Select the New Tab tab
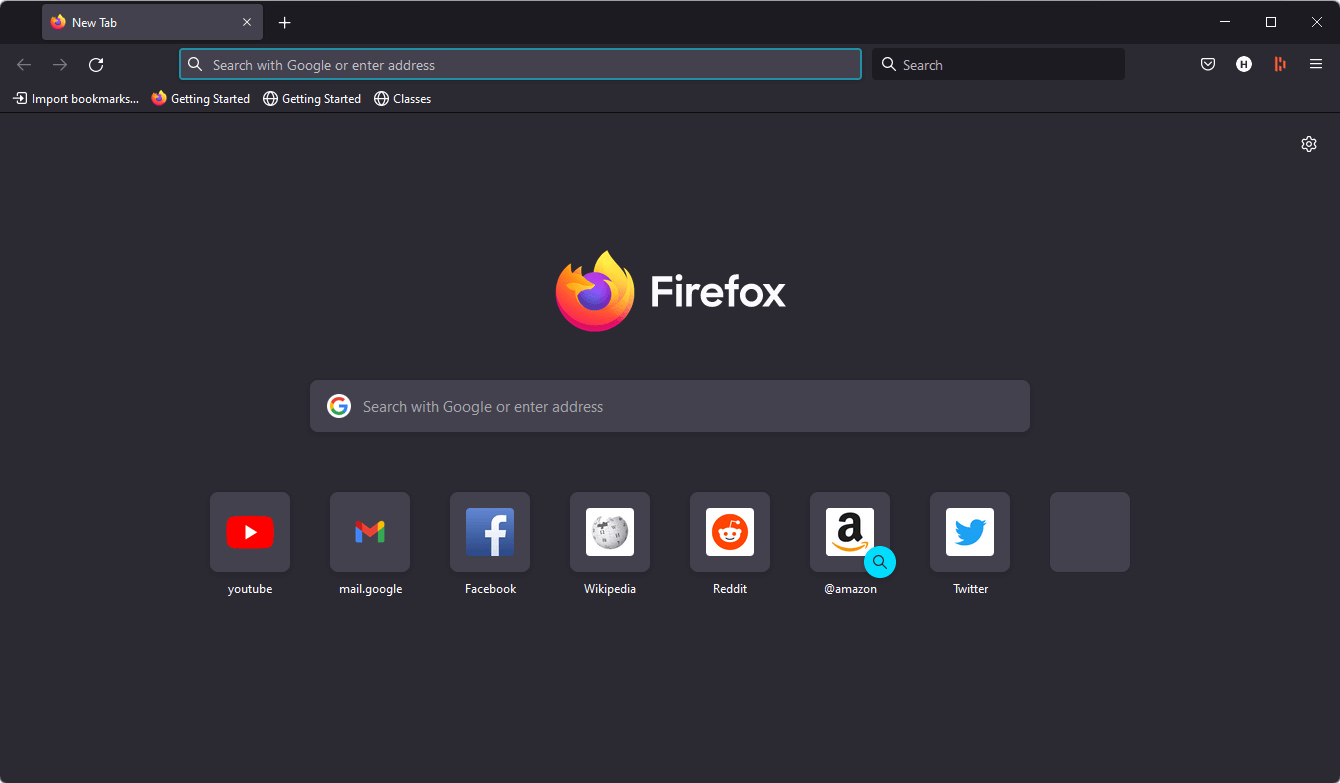The image size is (1340, 783). tap(152, 22)
